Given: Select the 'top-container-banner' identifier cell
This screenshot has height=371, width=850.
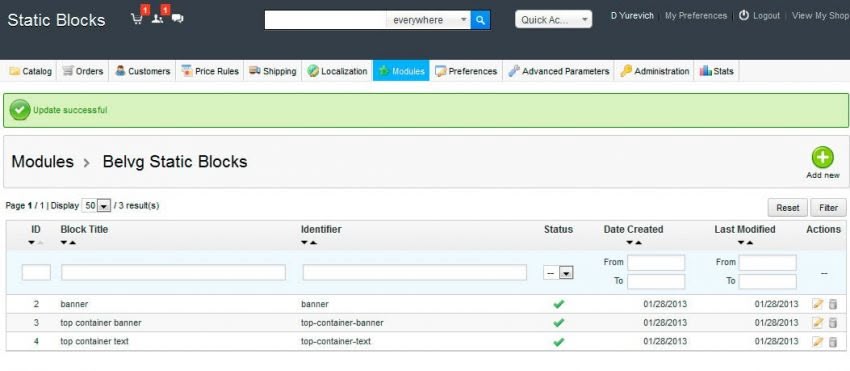Looking at the screenshot, I should pos(342,323).
